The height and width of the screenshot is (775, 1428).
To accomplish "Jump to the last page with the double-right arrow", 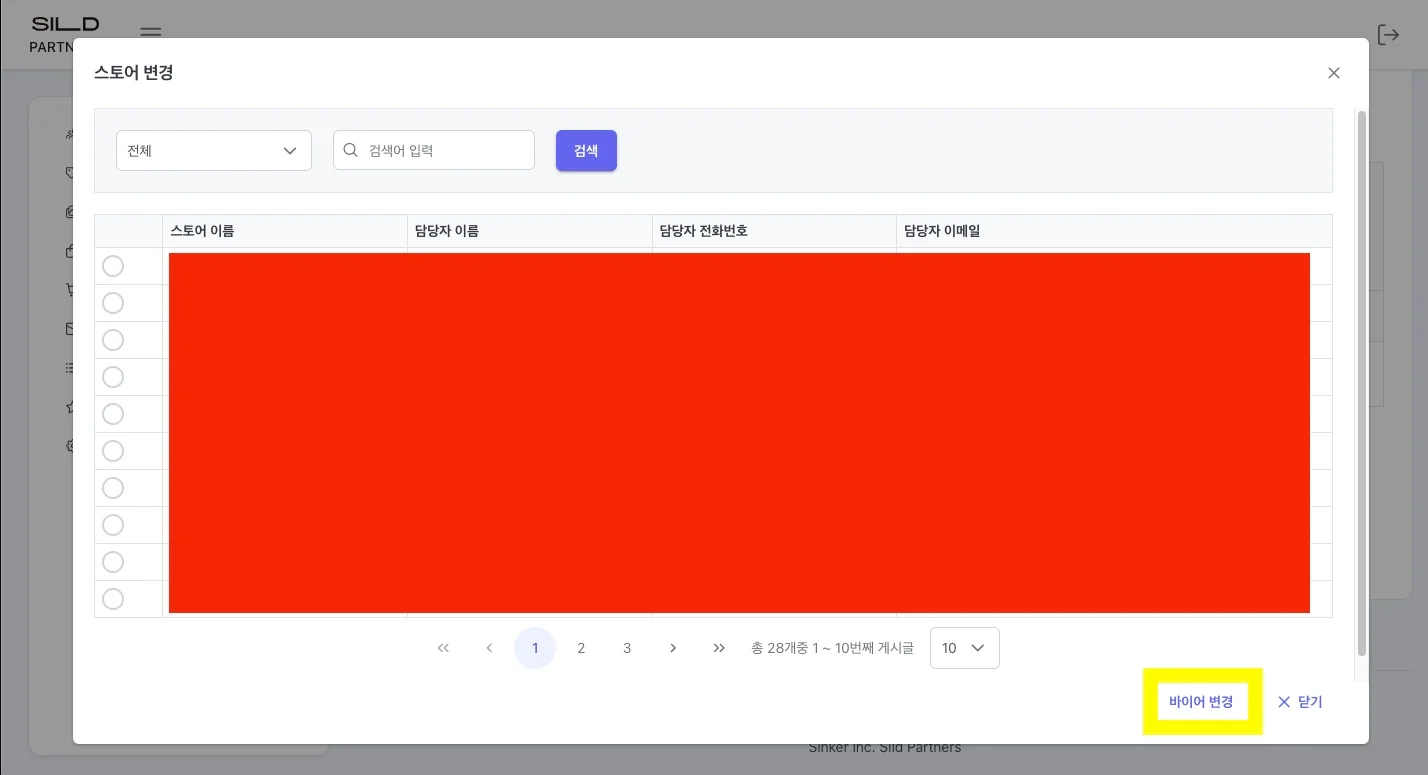I will point(719,648).
